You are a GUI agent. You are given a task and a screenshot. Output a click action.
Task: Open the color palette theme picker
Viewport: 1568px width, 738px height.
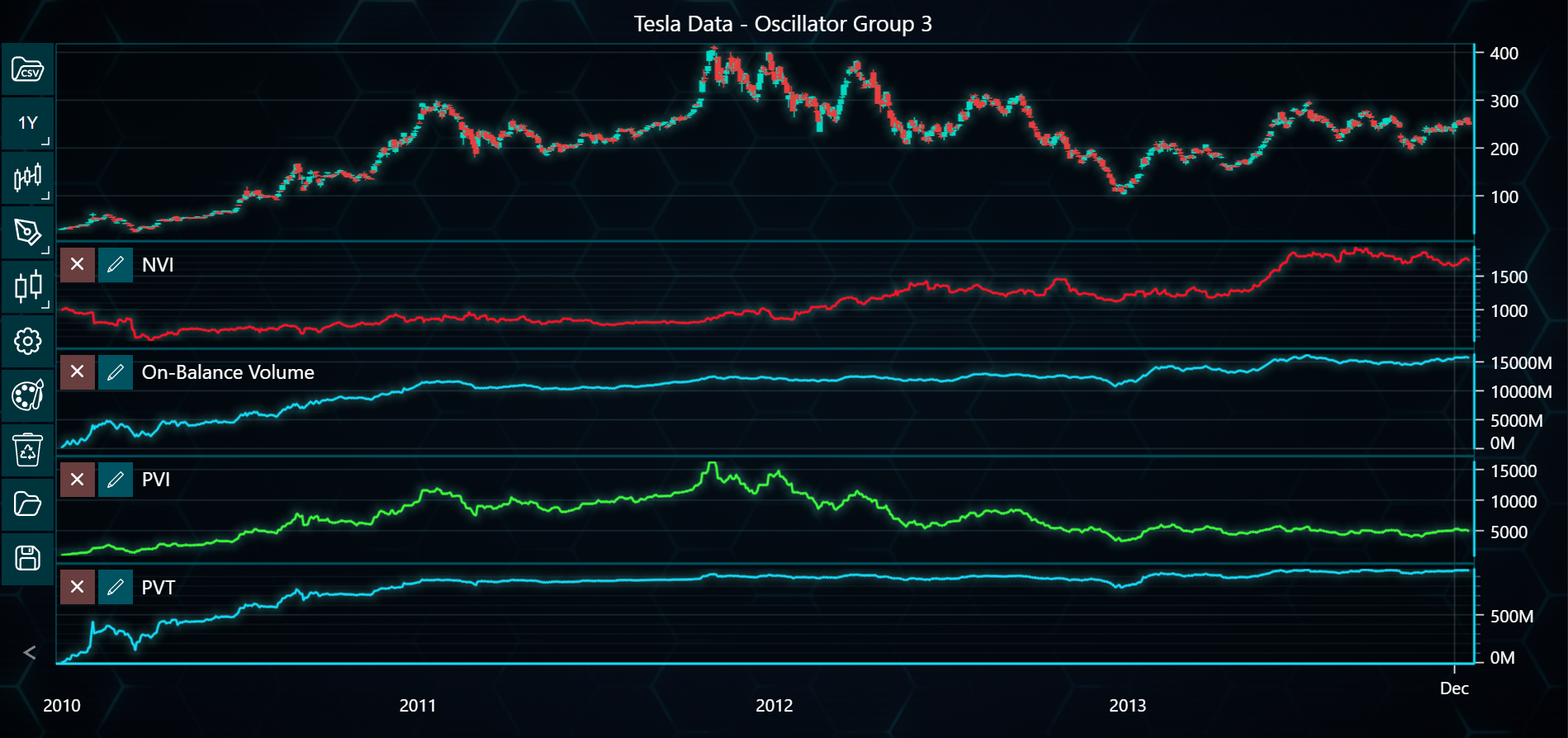27,395
